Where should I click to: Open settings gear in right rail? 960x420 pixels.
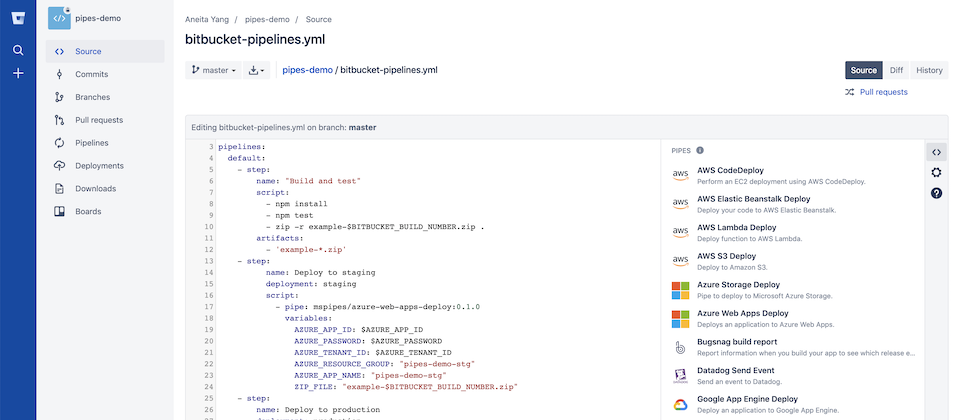click(936, 173)
